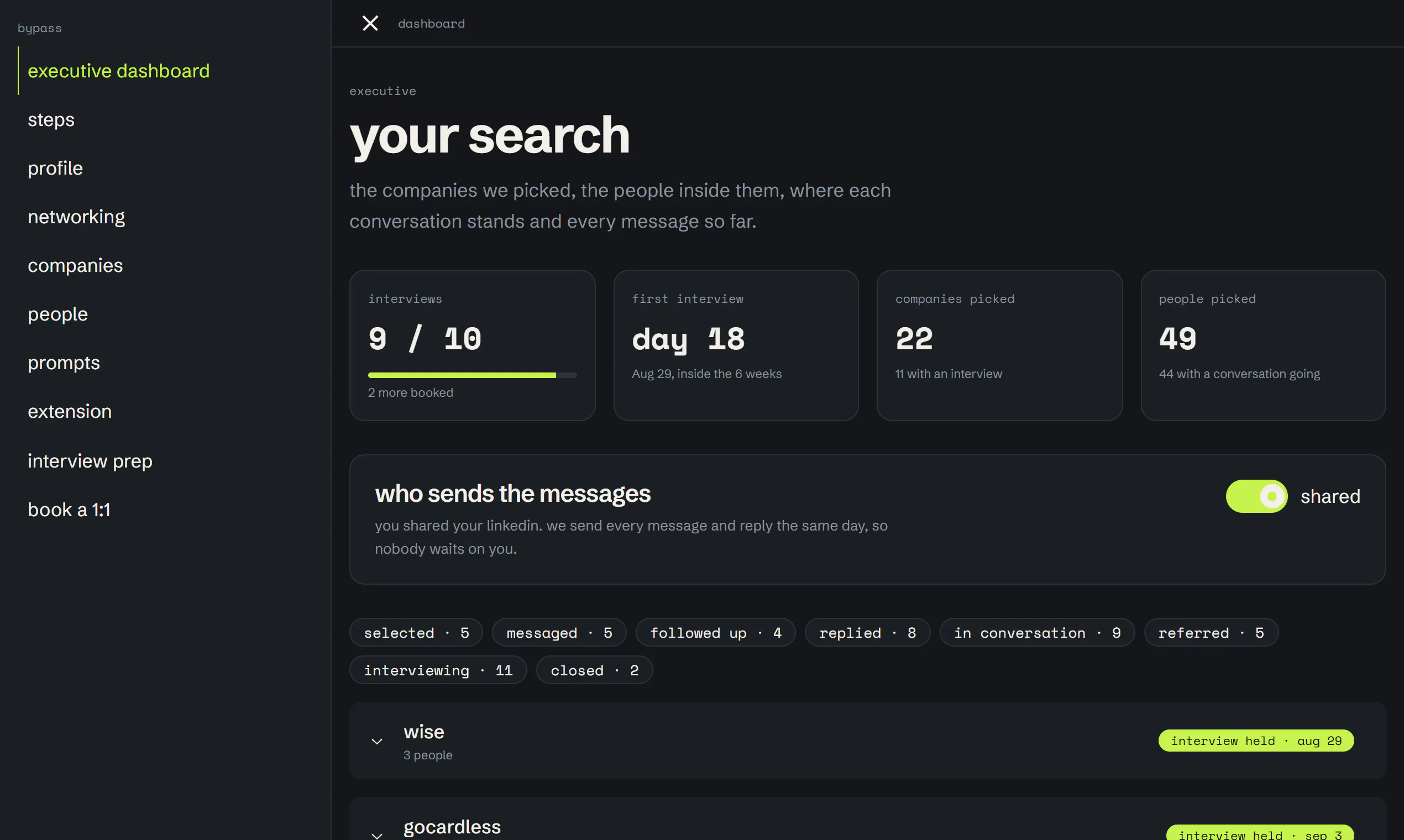Filter by messaged · 5 chip
The height and width of the screenshot is (840, 1404).
click(x=559, y=632)
